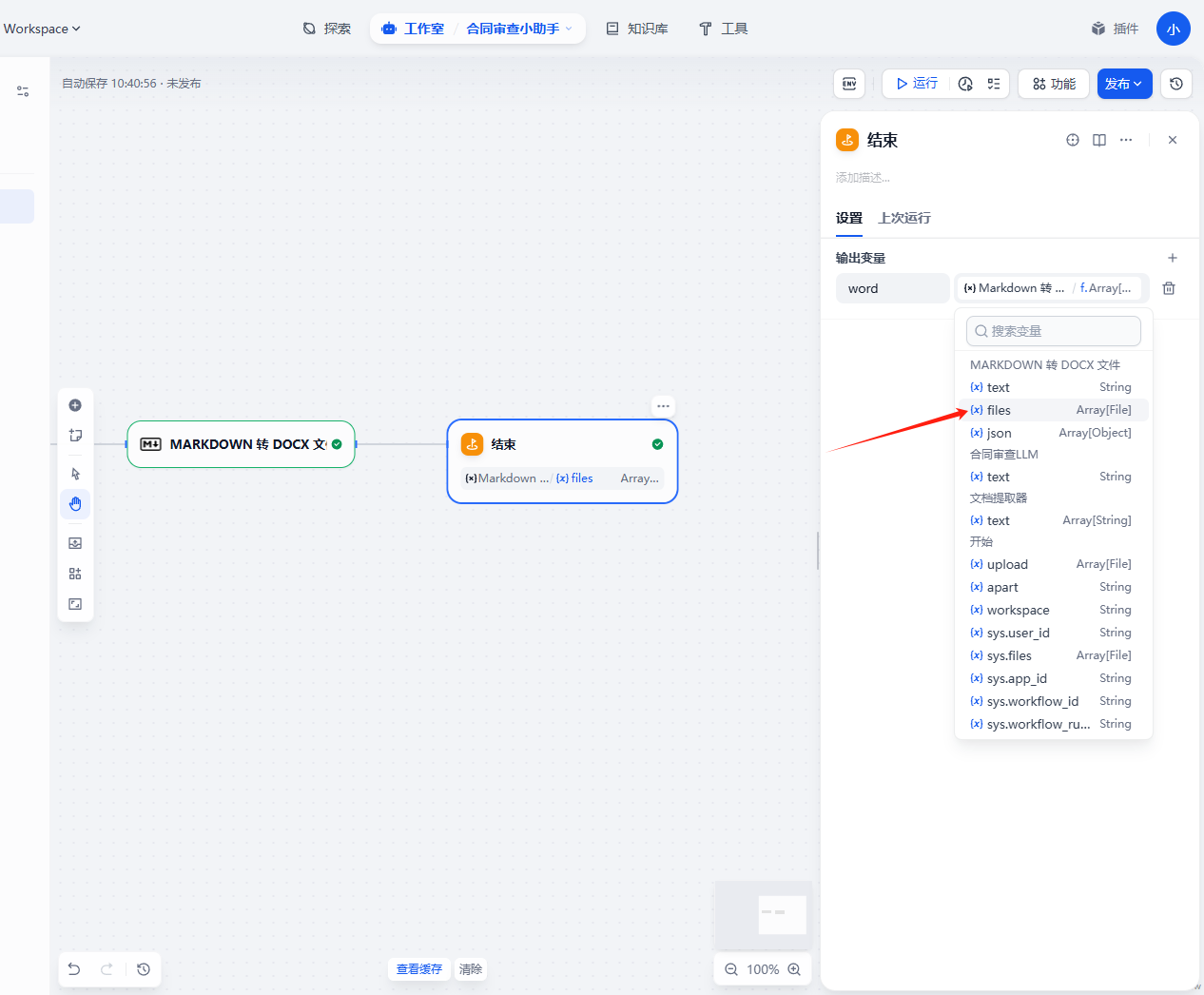This screenshot has width=1204, height=995.
Task: Open the Workspace dropdown
Action: (42, 29)
